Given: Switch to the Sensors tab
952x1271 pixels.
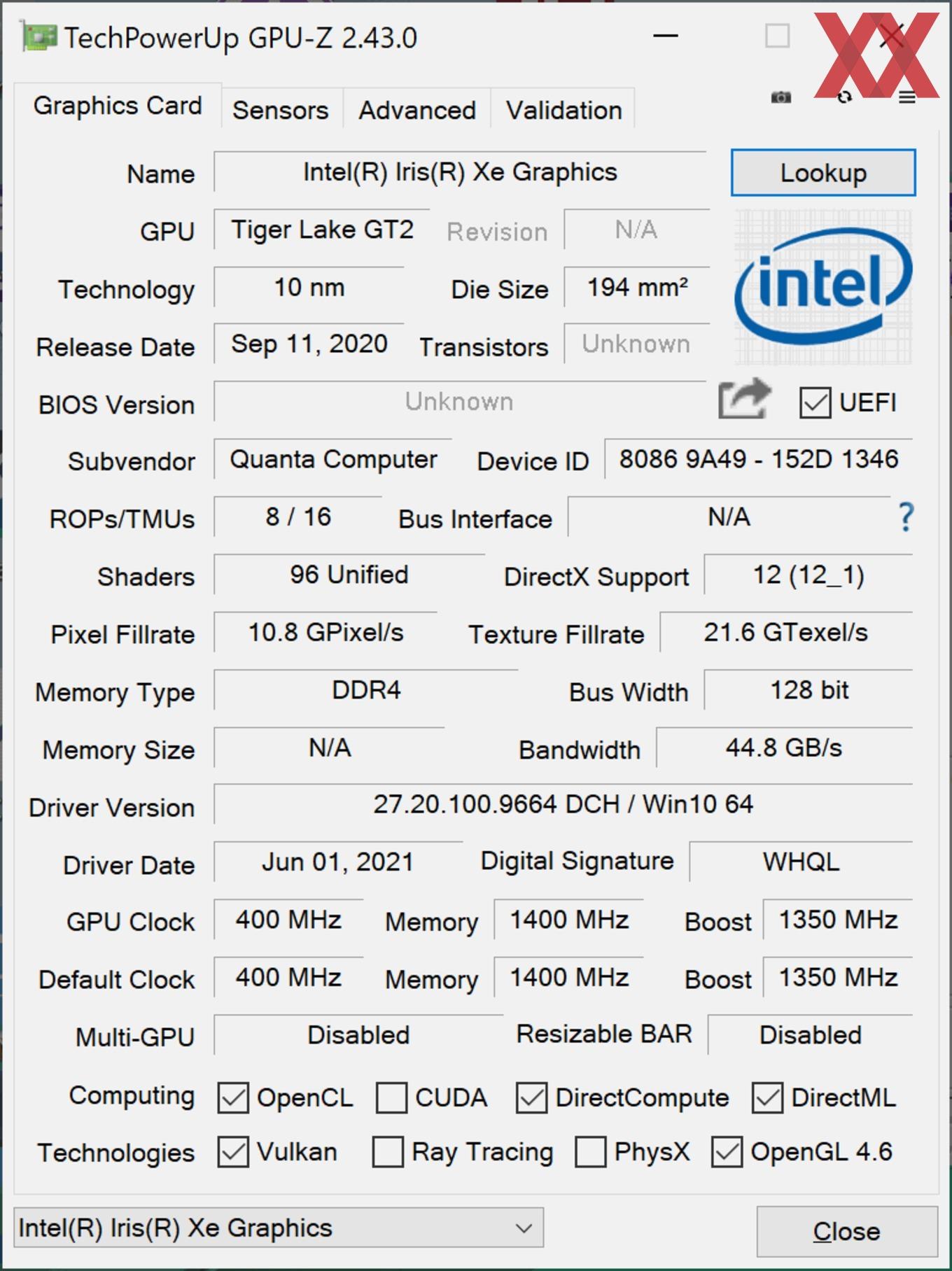Looking at the screenshot, I should pos(281,110).
